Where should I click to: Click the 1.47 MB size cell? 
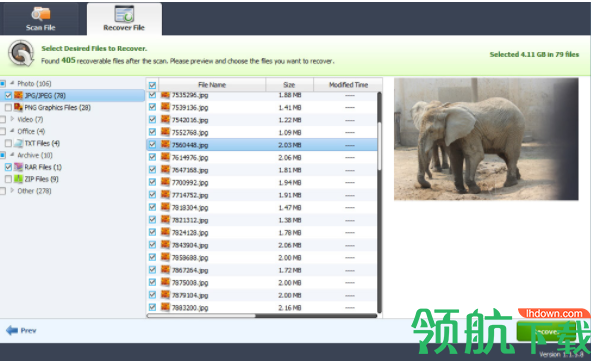(x=289, y=207)
